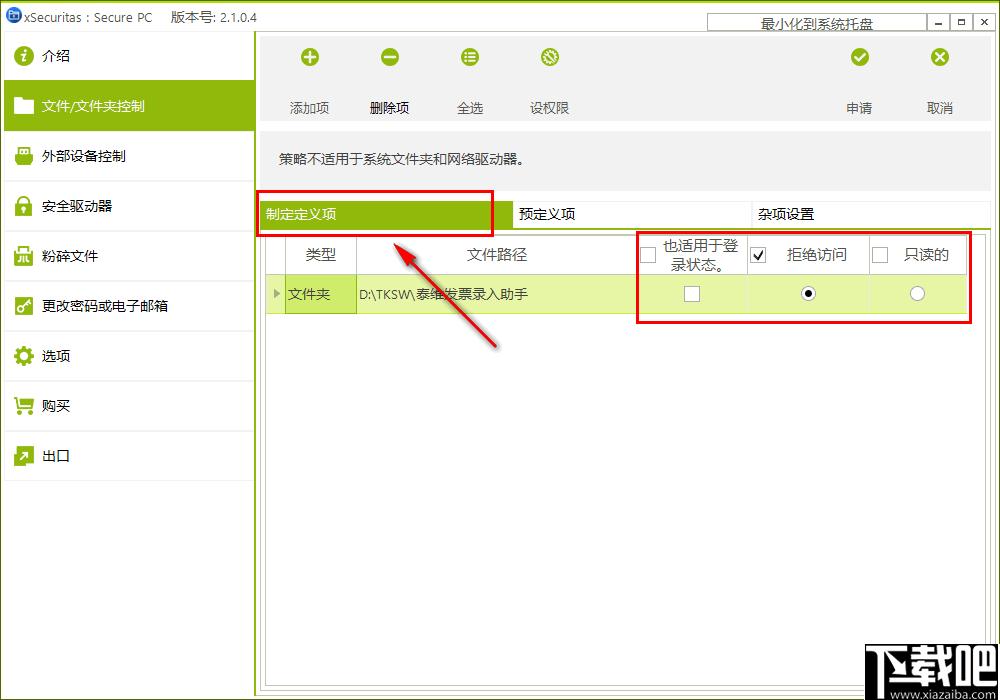
Task: Click the 文件夹 type cell
Action: [x=321, y=294]
